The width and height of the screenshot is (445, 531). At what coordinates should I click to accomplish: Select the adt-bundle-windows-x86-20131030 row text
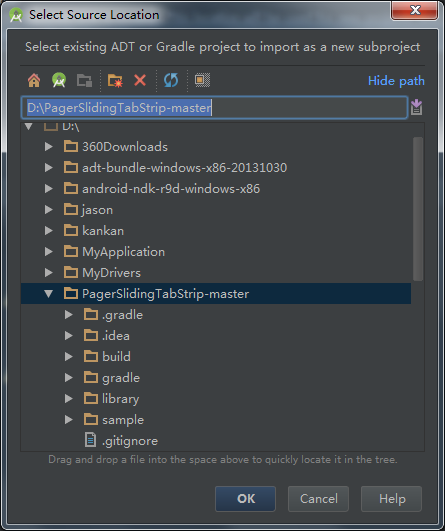[185, 168]
